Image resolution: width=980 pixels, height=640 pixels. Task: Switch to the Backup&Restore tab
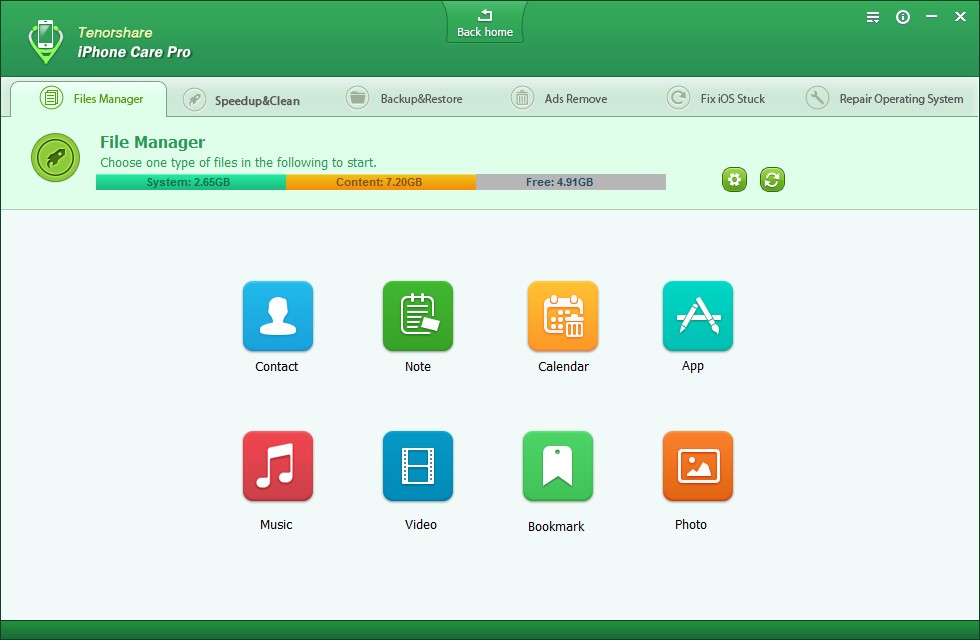click(x=405, y=99)
